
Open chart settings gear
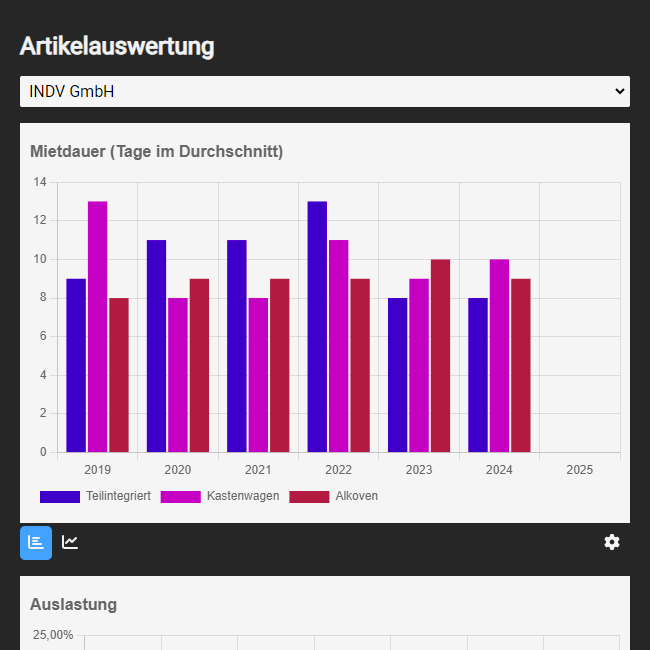[612, 542]
